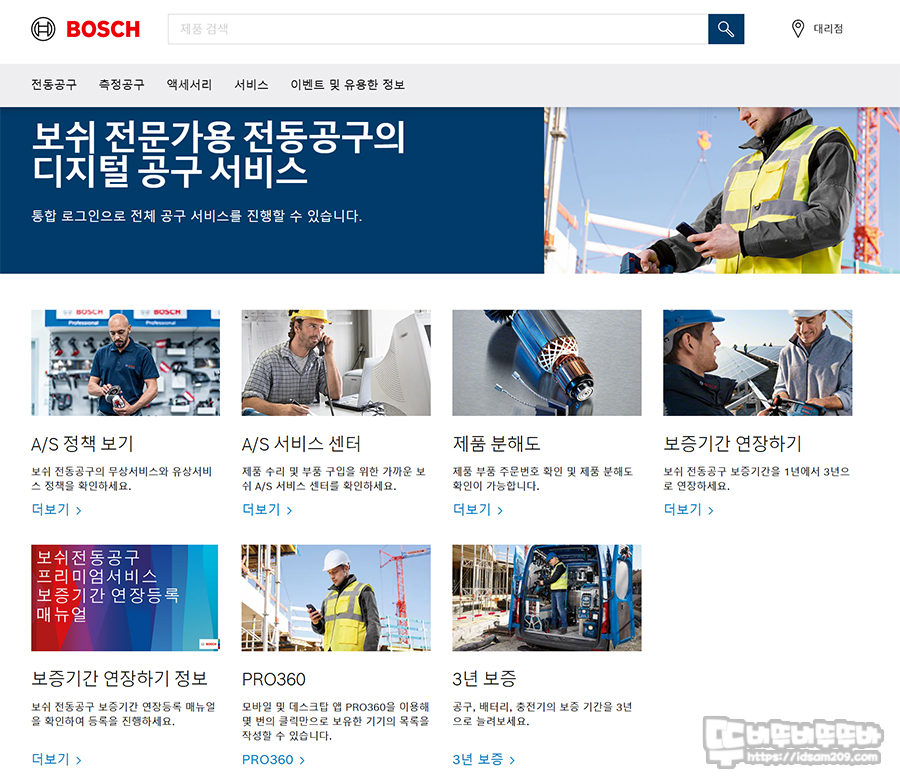Click the magnifier search button
The height and width of the screenshot is (780, 900).
[726, 29]
